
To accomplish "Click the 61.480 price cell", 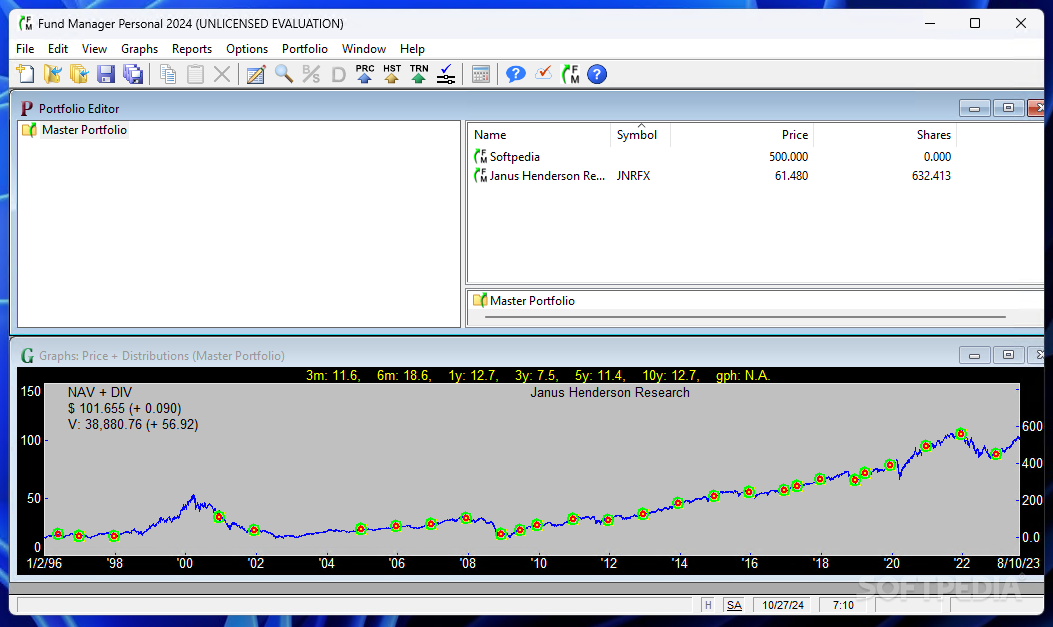I will point(791,176).
